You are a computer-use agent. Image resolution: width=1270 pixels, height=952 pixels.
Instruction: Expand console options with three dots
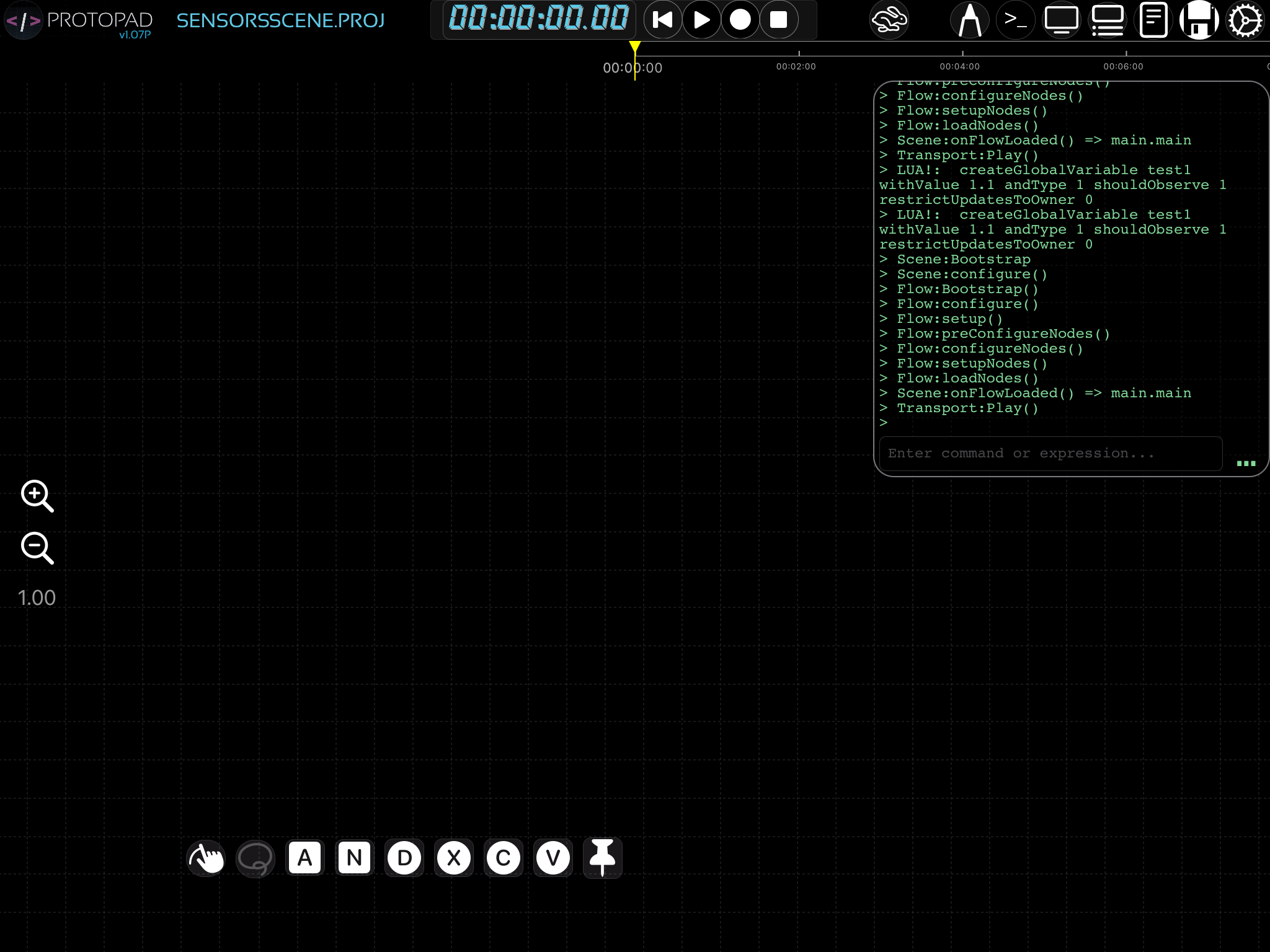point(1246,463)
